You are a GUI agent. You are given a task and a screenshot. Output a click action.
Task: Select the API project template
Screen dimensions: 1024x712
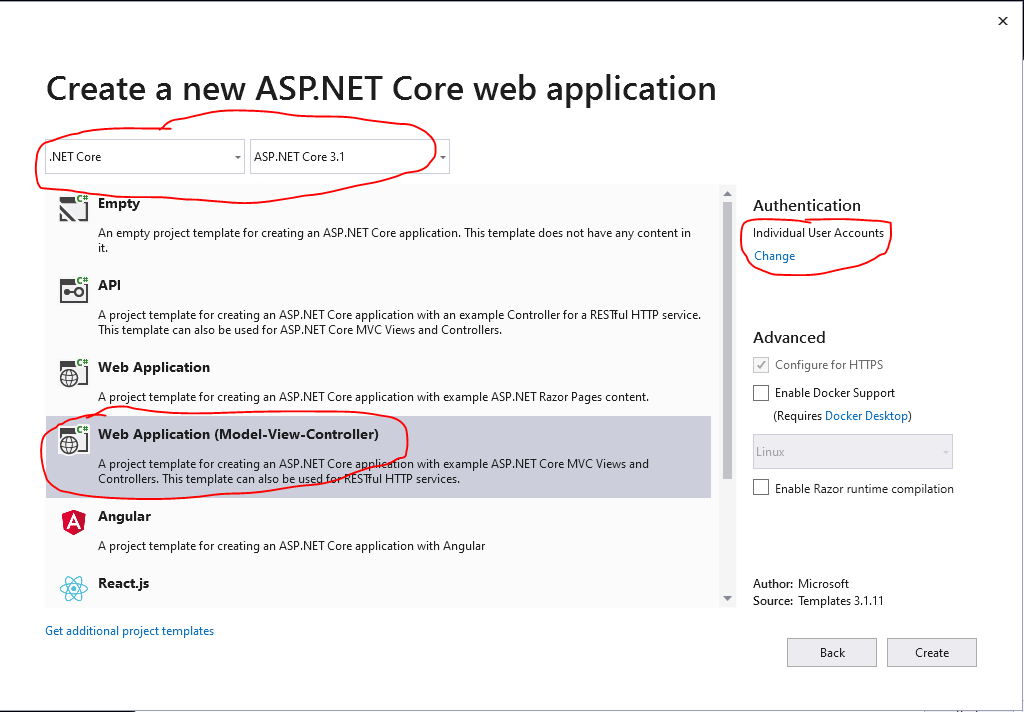coord(378,307)
